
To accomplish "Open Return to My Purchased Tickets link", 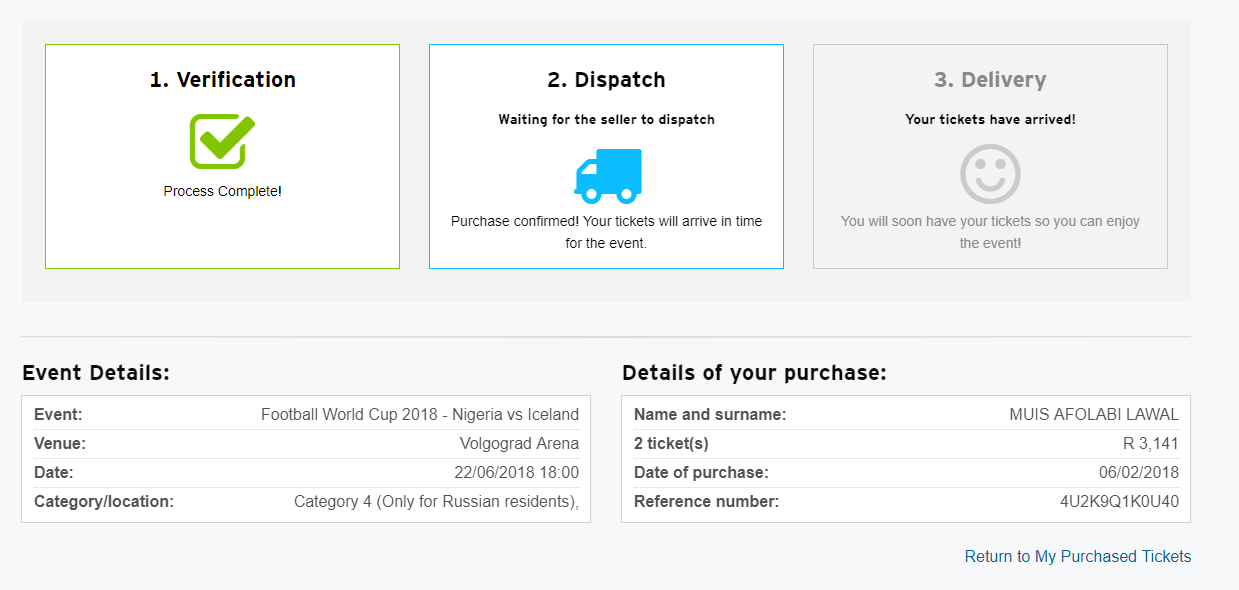I will pyautogui.click(x=1078, y=557).
